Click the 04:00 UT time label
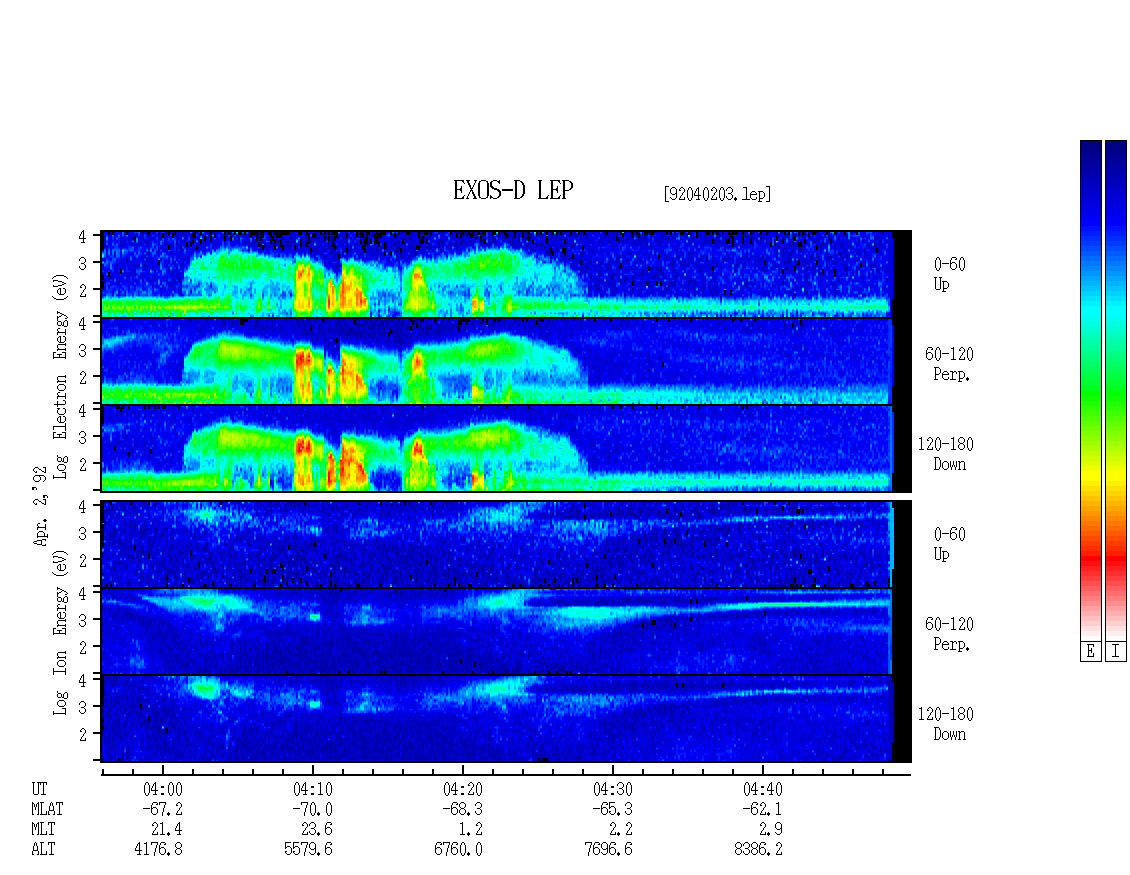The width and height of the screenshot is (1130, 875). point(163,789)
